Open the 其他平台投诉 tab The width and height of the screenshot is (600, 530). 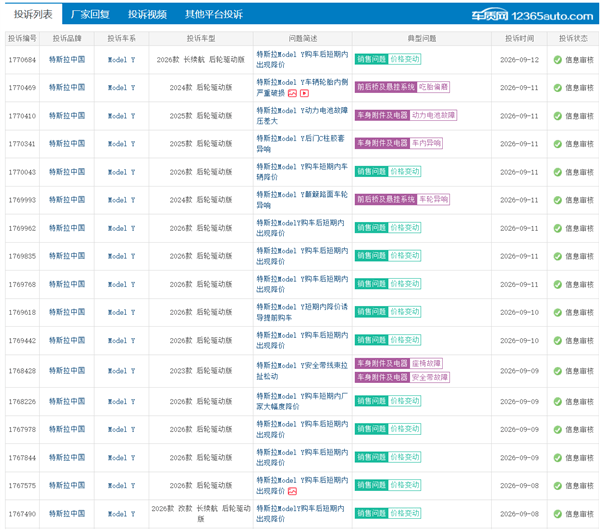pyautogui.click(x=214, y=15)
